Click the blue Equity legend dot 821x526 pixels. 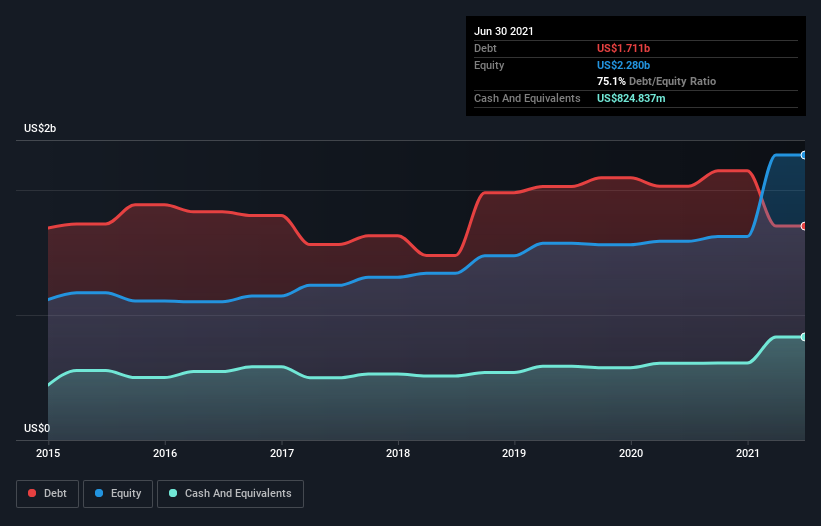point(99,493)
